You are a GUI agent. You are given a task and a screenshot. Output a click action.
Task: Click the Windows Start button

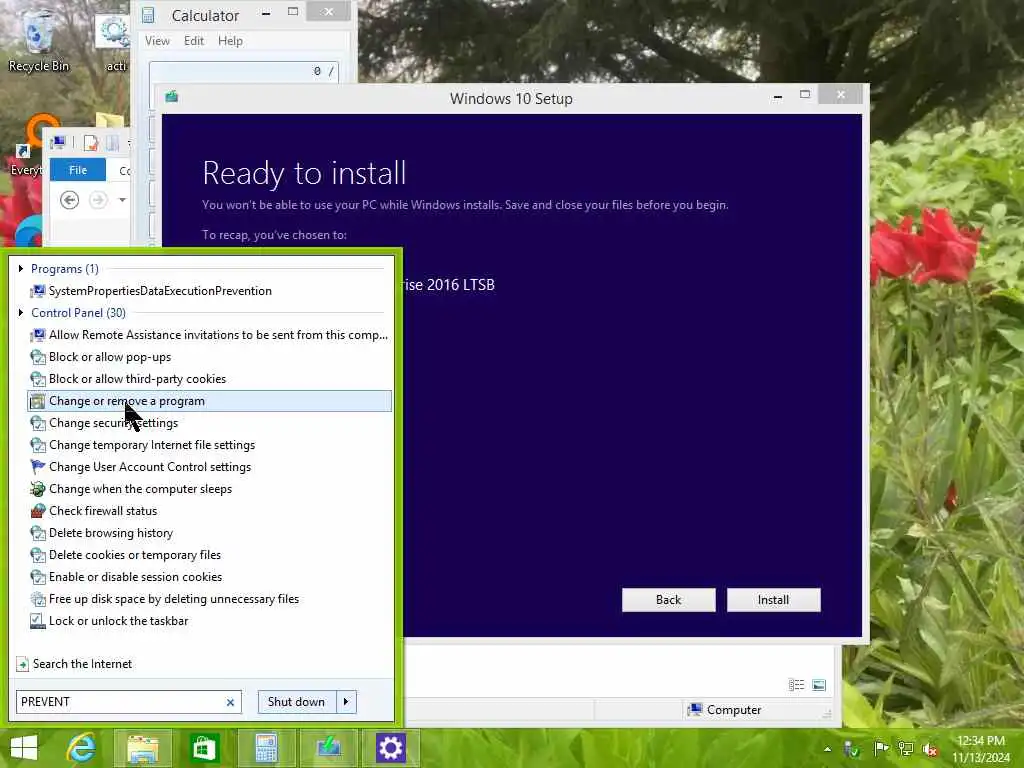[24, 748]
